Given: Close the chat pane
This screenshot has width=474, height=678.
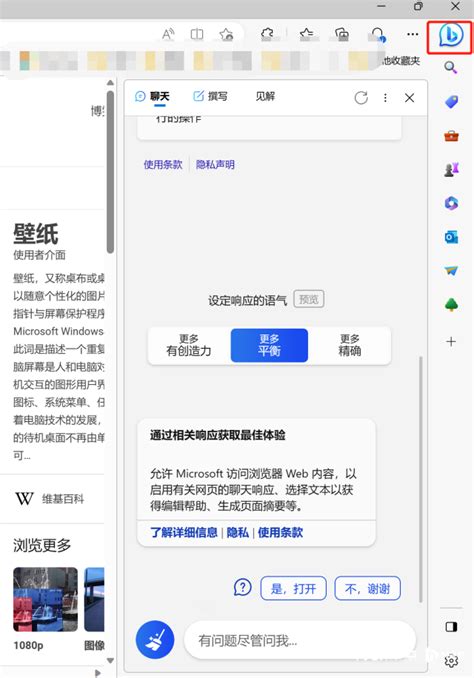Looking at the screenshot, I should tap(409, 98).
